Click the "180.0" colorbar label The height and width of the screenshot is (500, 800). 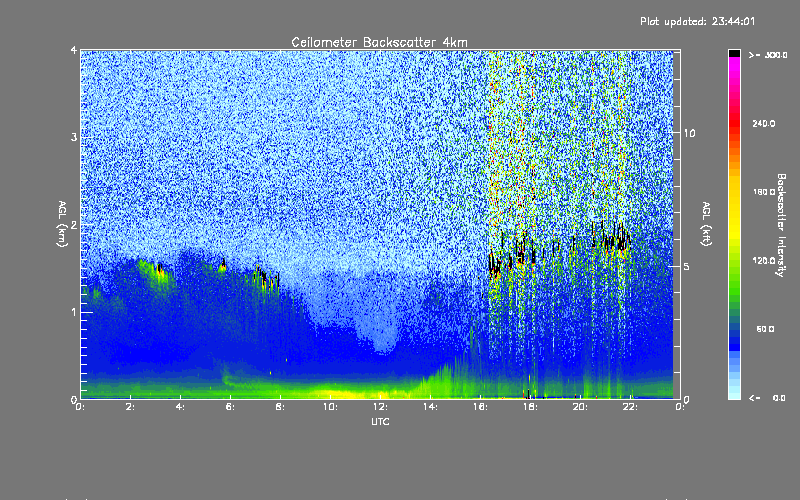(x=764, y=192)
